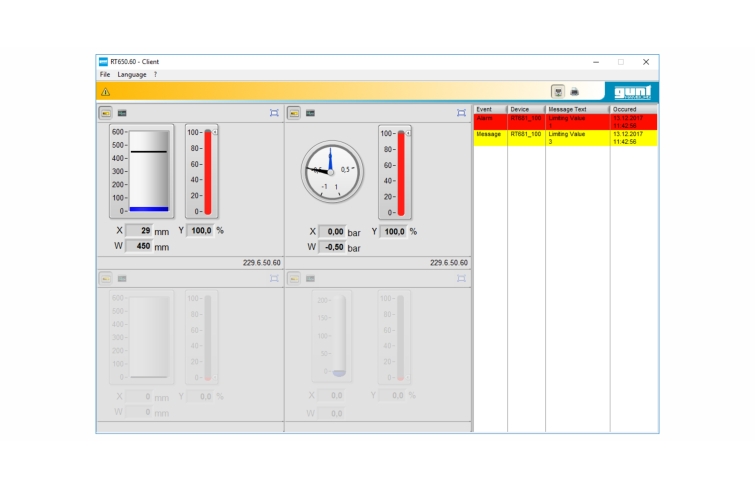Screen dimensions: 755x488
Task: Maximize the greyed-out mm level panel
Action: (274, 278)
